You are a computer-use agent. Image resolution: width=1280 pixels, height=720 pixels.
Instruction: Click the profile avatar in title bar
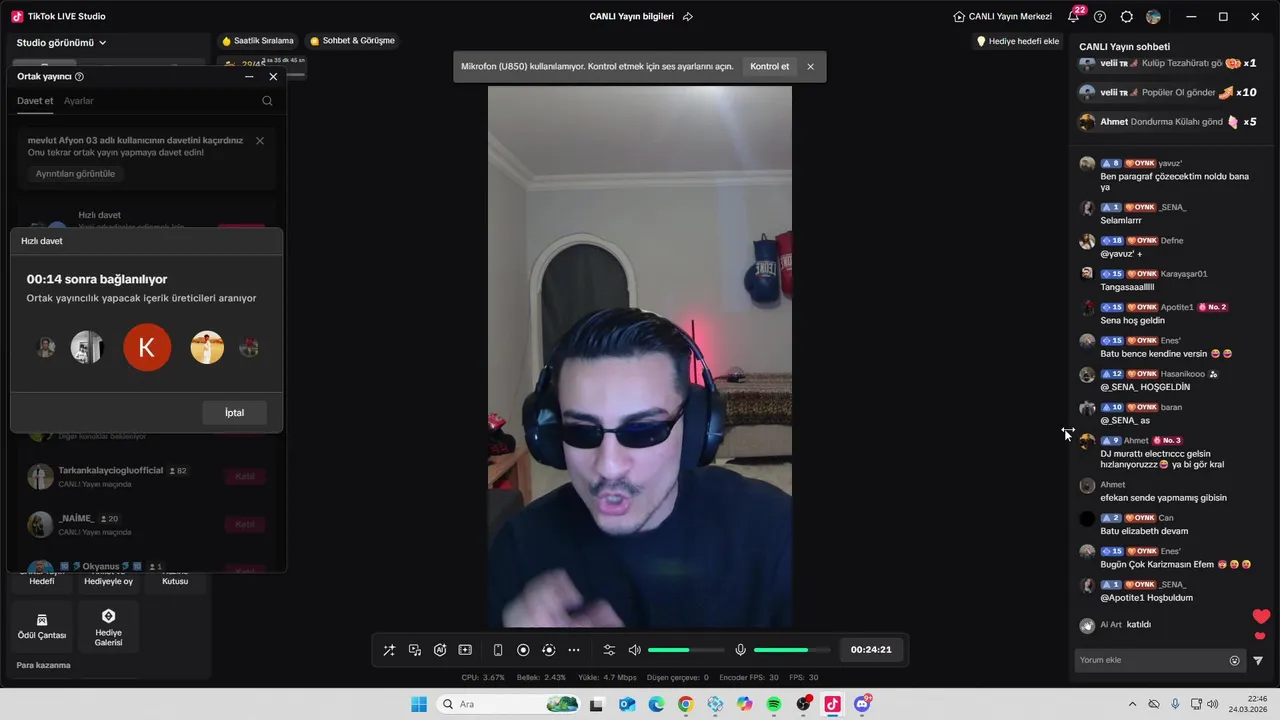(1154, 17)
